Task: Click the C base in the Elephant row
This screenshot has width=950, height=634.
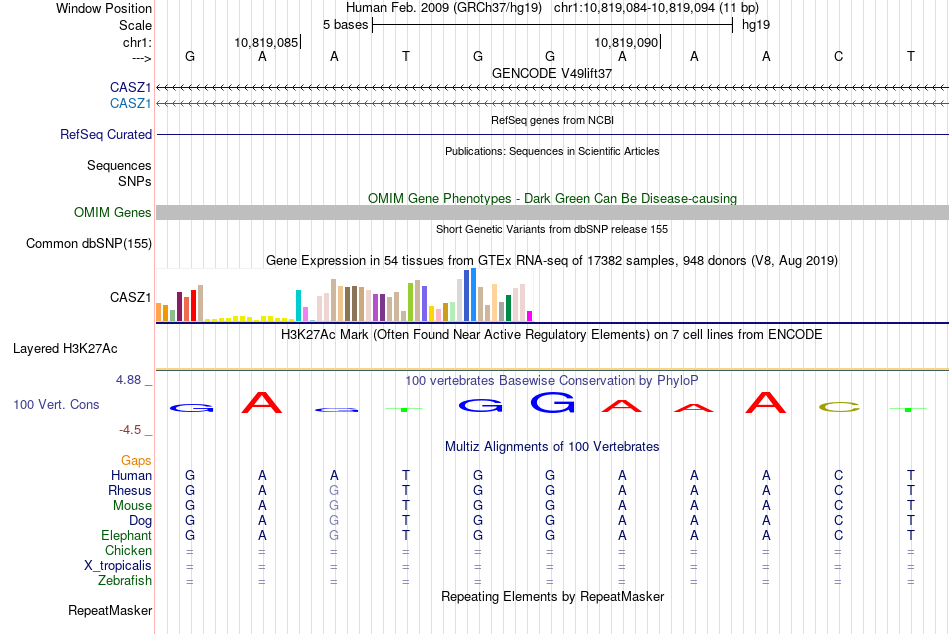Action: pos(839,535)
